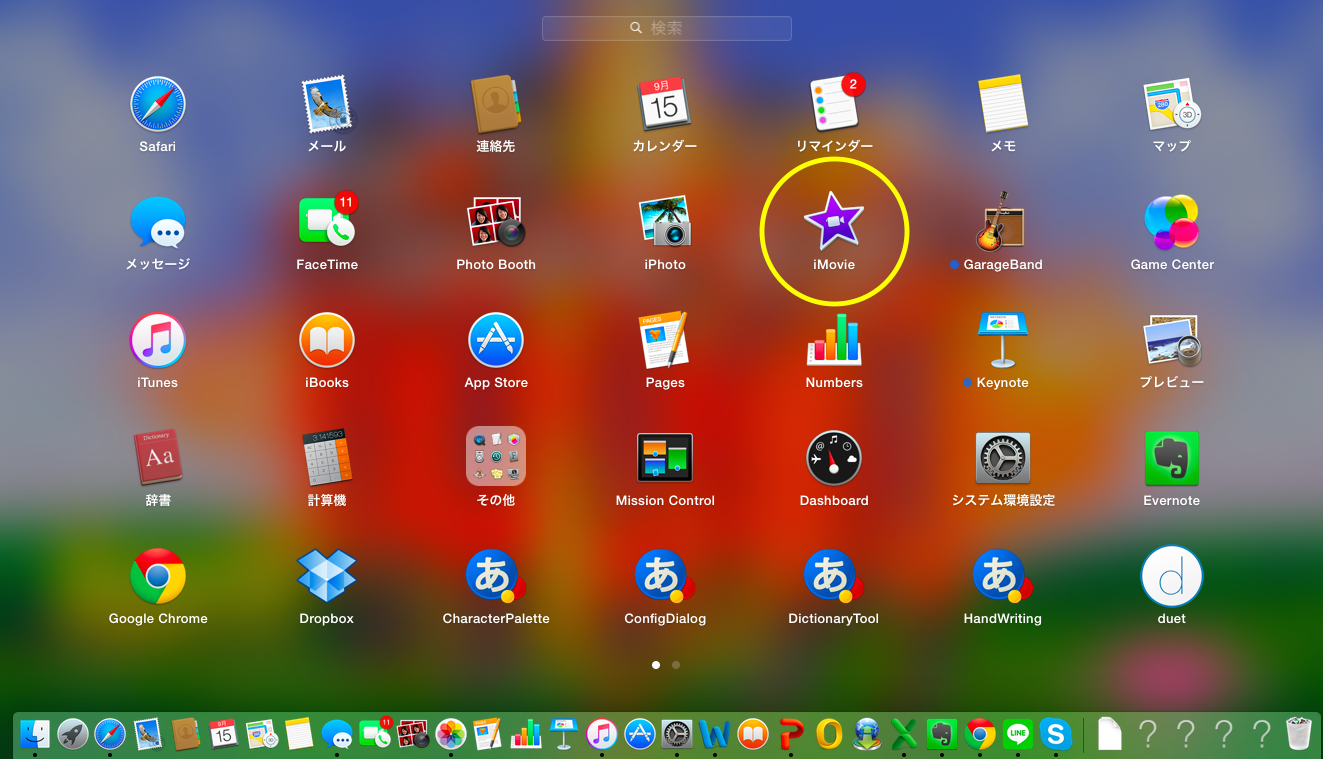Launch メール from the Launchpad grid
The height and width of the screenshot is (759, 1323).
tap(327, 104)
